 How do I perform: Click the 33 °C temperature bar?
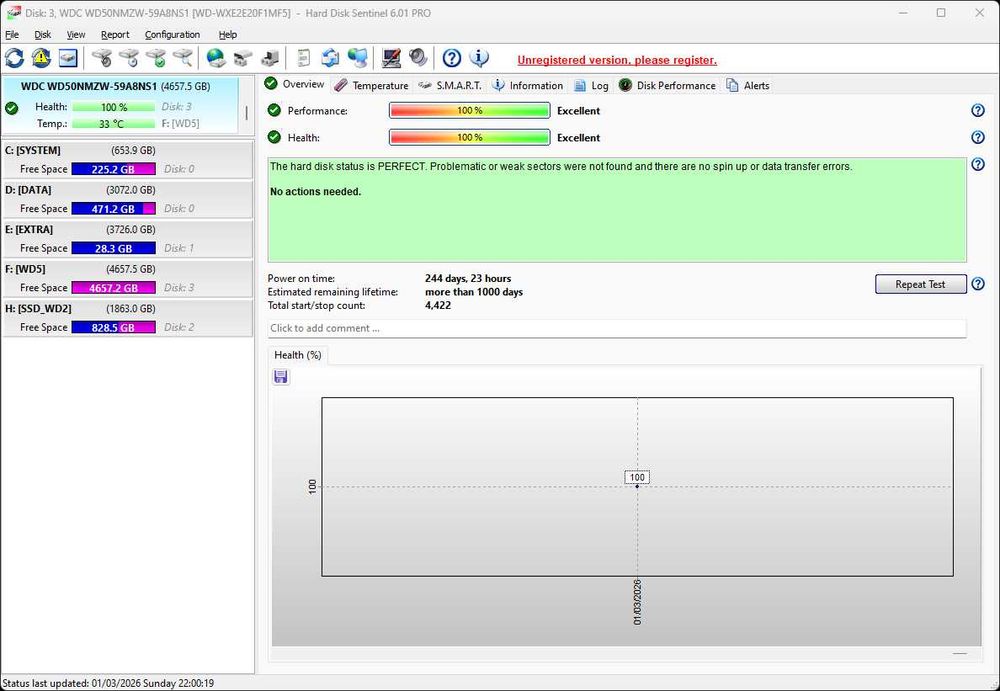[x=114, y=124]
